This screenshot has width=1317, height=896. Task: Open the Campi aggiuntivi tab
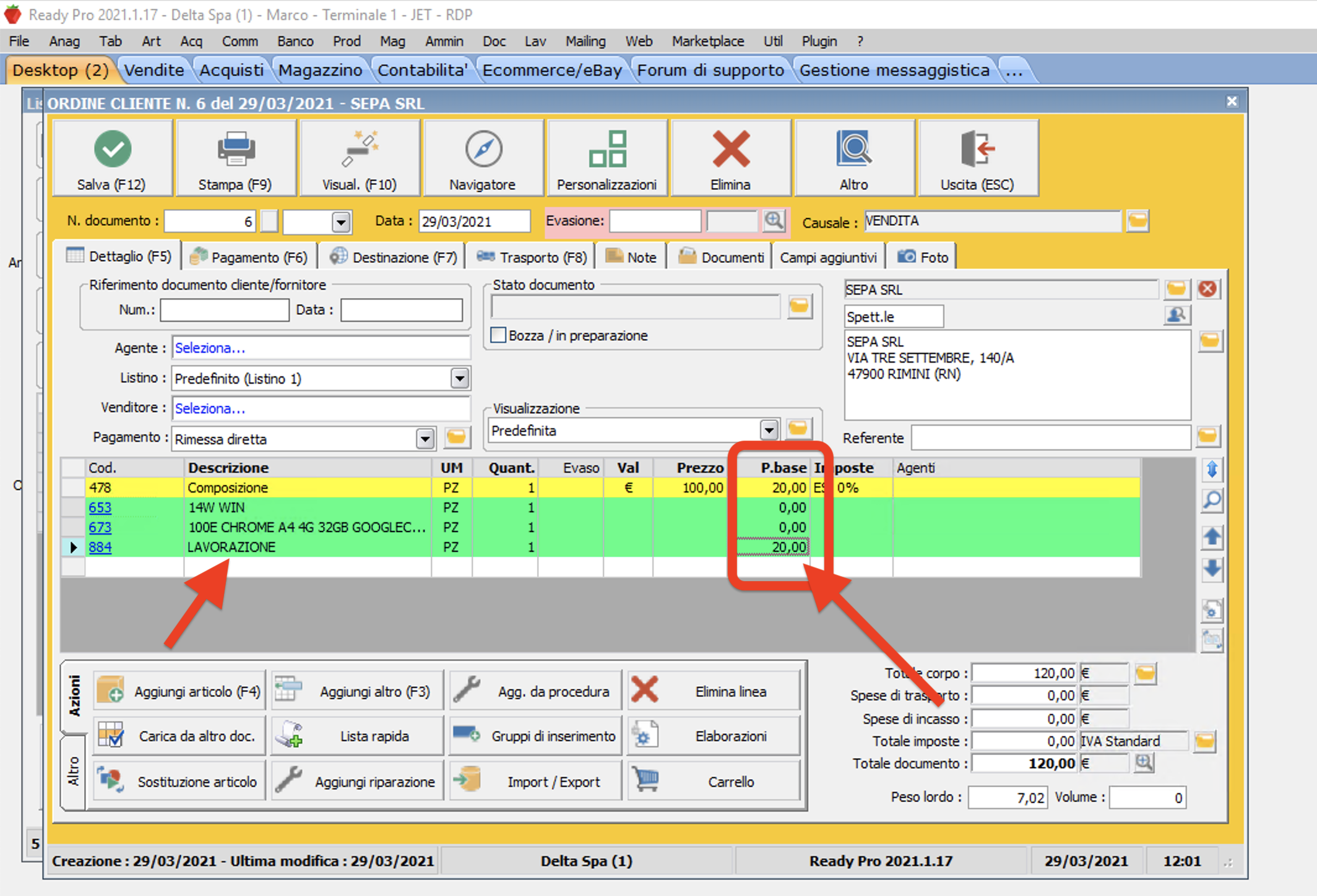click(828, 257)
